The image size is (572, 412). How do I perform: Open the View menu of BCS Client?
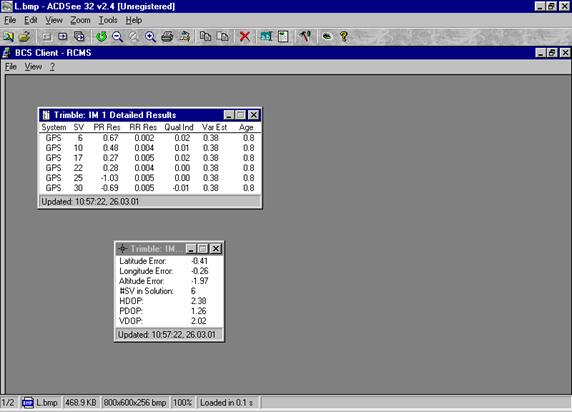[33, 67]
